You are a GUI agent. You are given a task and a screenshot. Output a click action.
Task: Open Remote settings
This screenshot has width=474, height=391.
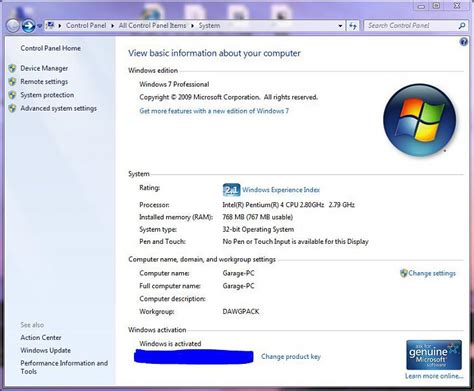44,82
